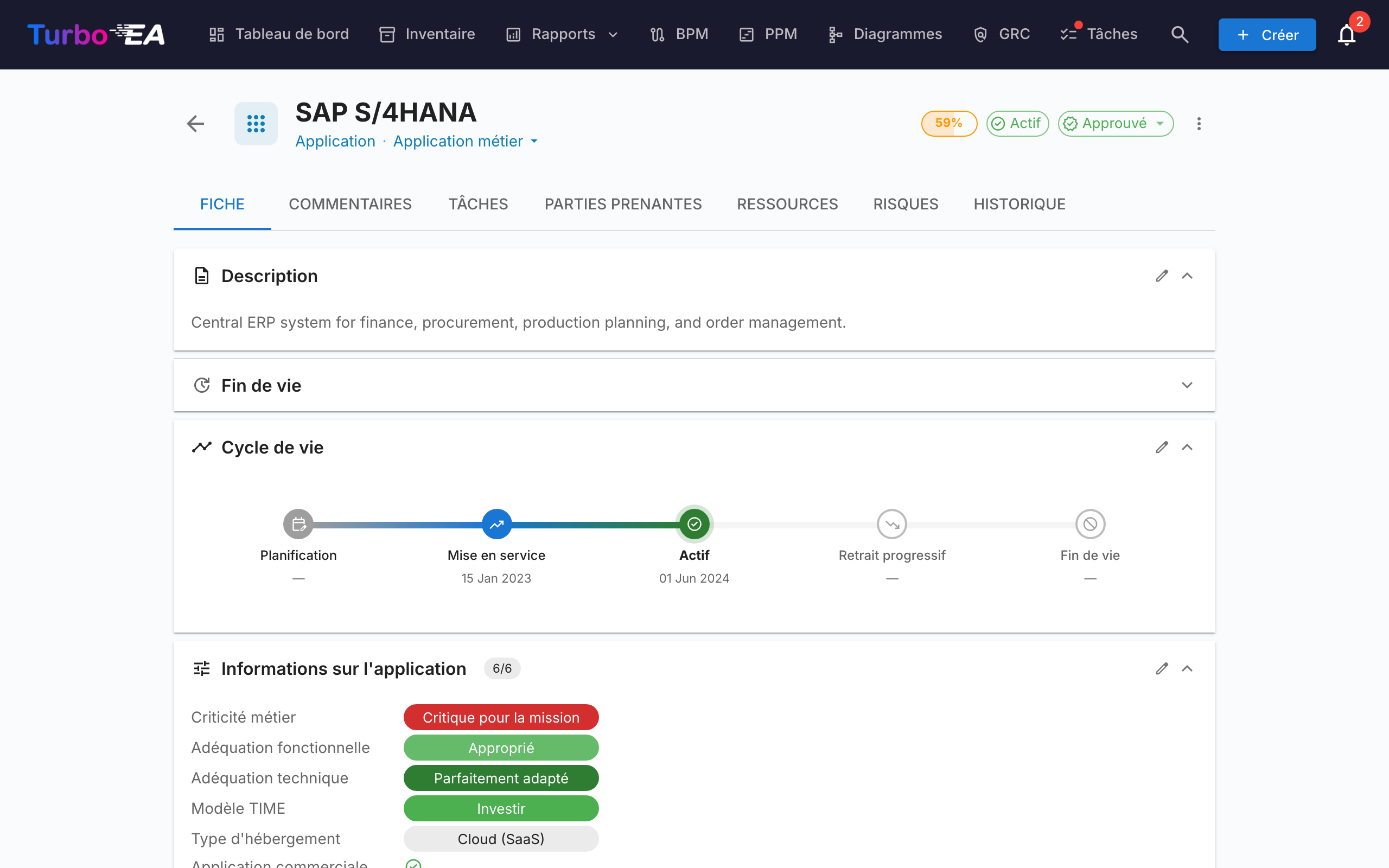Click the Créer button
The image size is (1389, 868).
pyautogui.click(x=1267, y=34)
